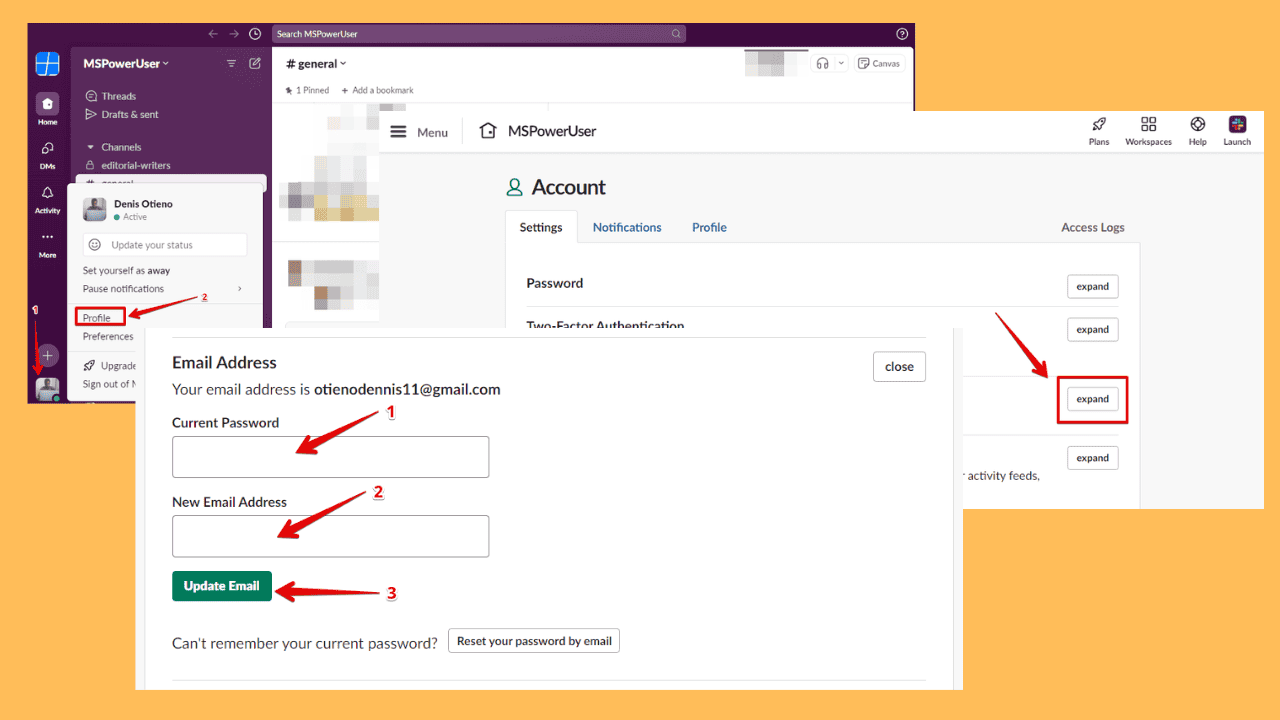Open Canvas in the general channel header
This screenshot has height=720, width=1280.
879,63
